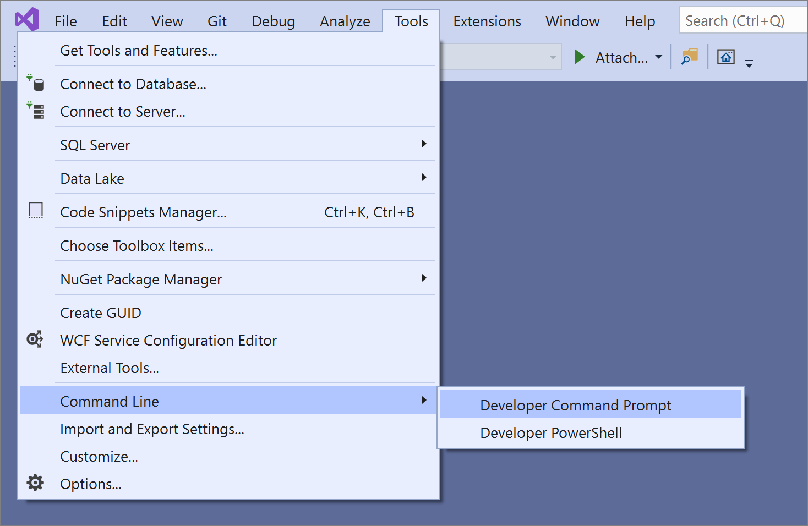Click the home window toolbar icon
Screen dimensions: 808x526
726,57
